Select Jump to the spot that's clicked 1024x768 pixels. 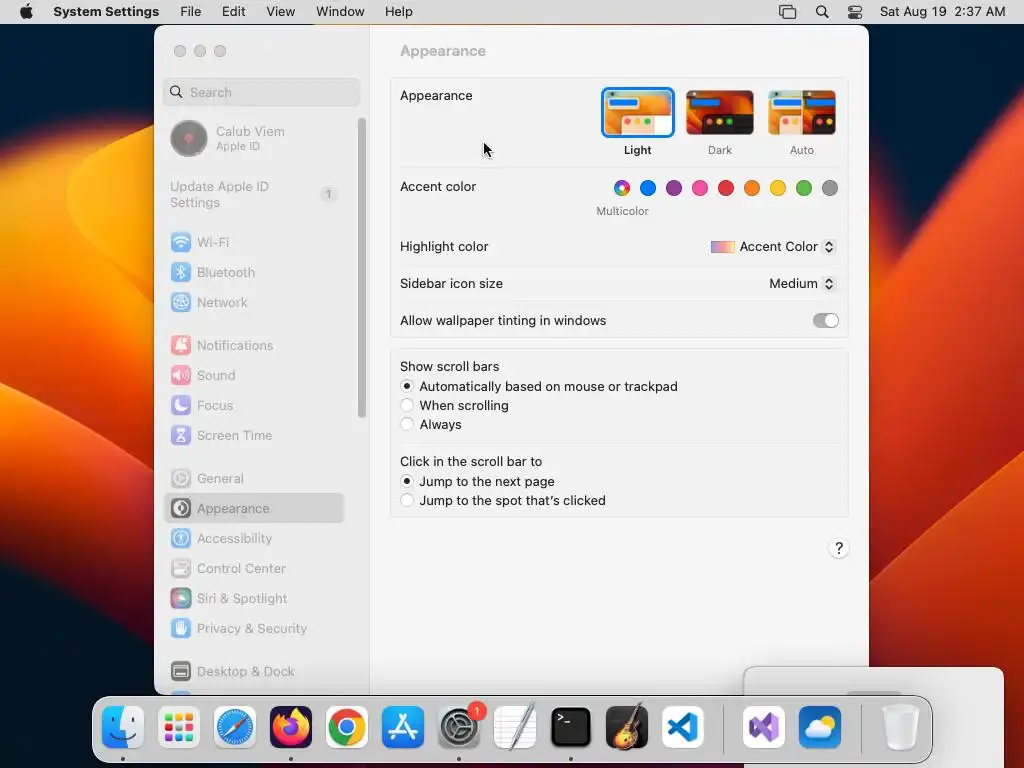[x=408, y=500]
